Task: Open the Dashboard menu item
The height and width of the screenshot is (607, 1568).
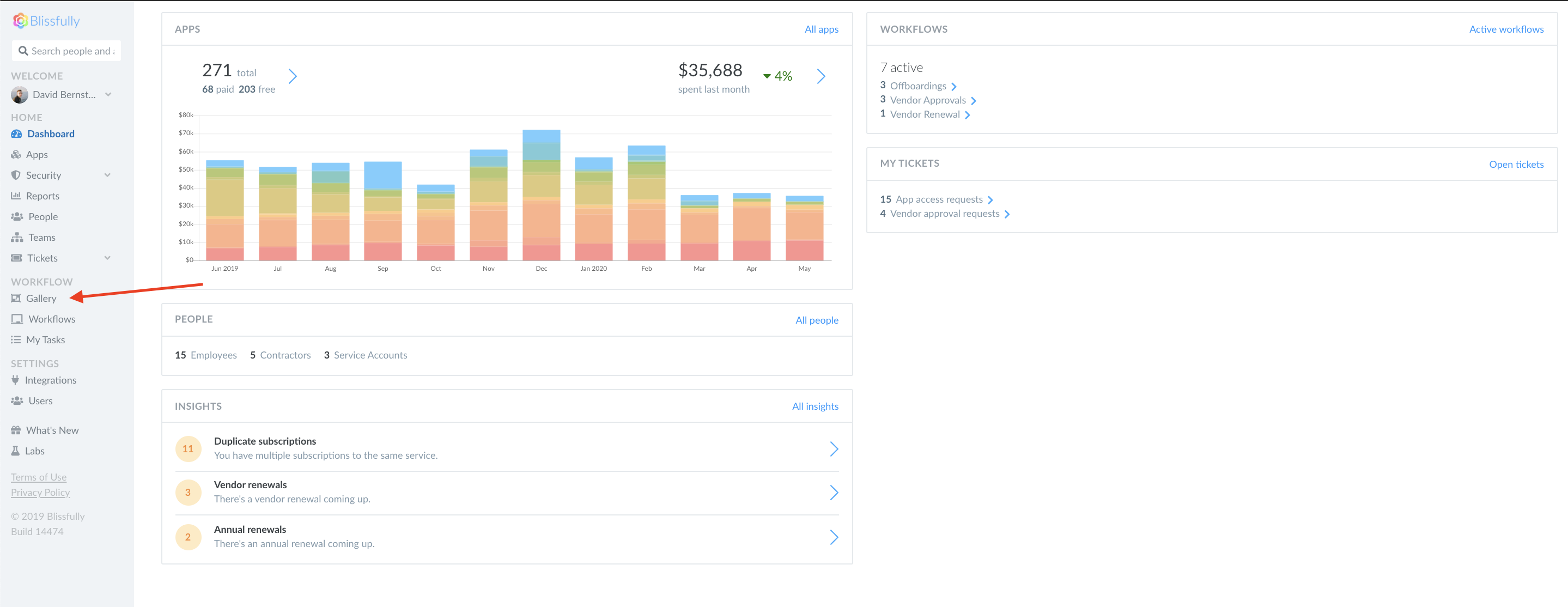Action: click(51, 133)
